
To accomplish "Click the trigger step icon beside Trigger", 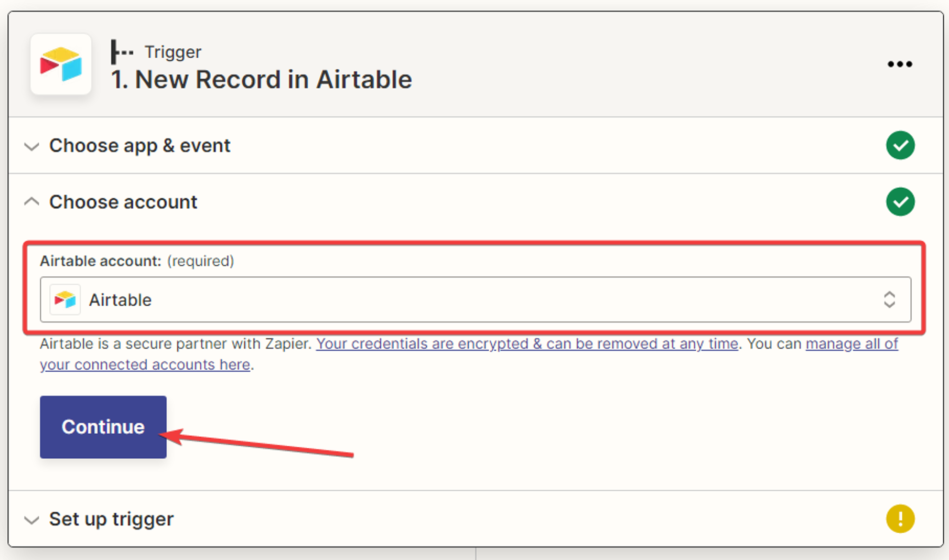I will 122,51.
